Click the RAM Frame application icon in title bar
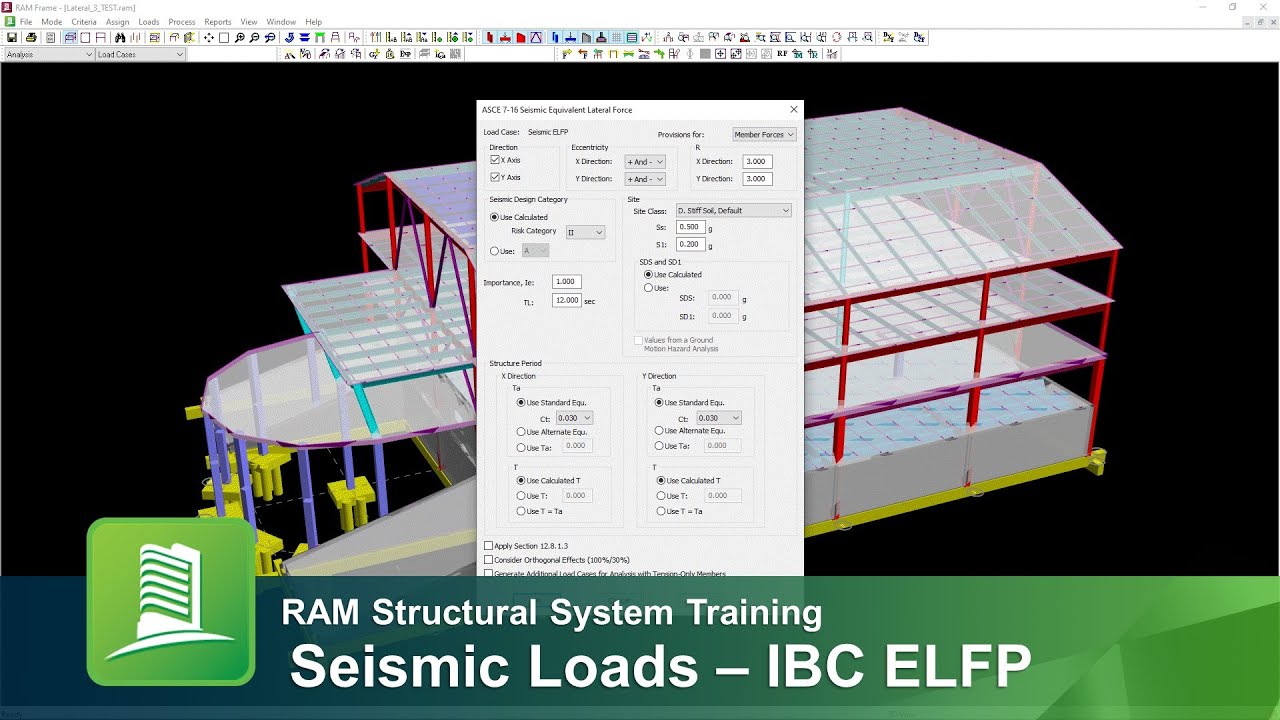Screen dimensions: 1280x720 point(7,7)
